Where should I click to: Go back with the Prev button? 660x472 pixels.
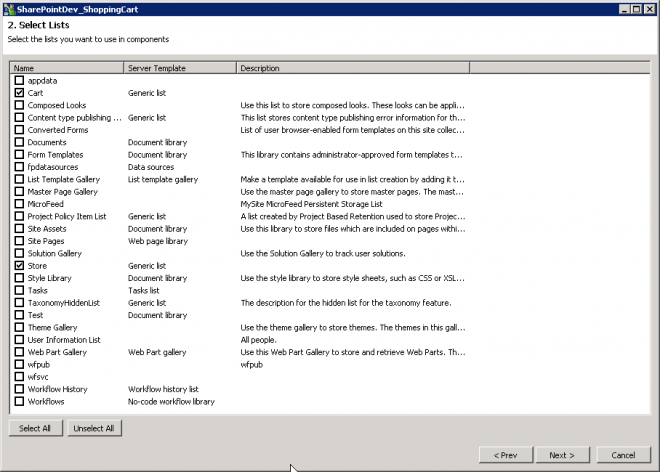coord(506,455)
